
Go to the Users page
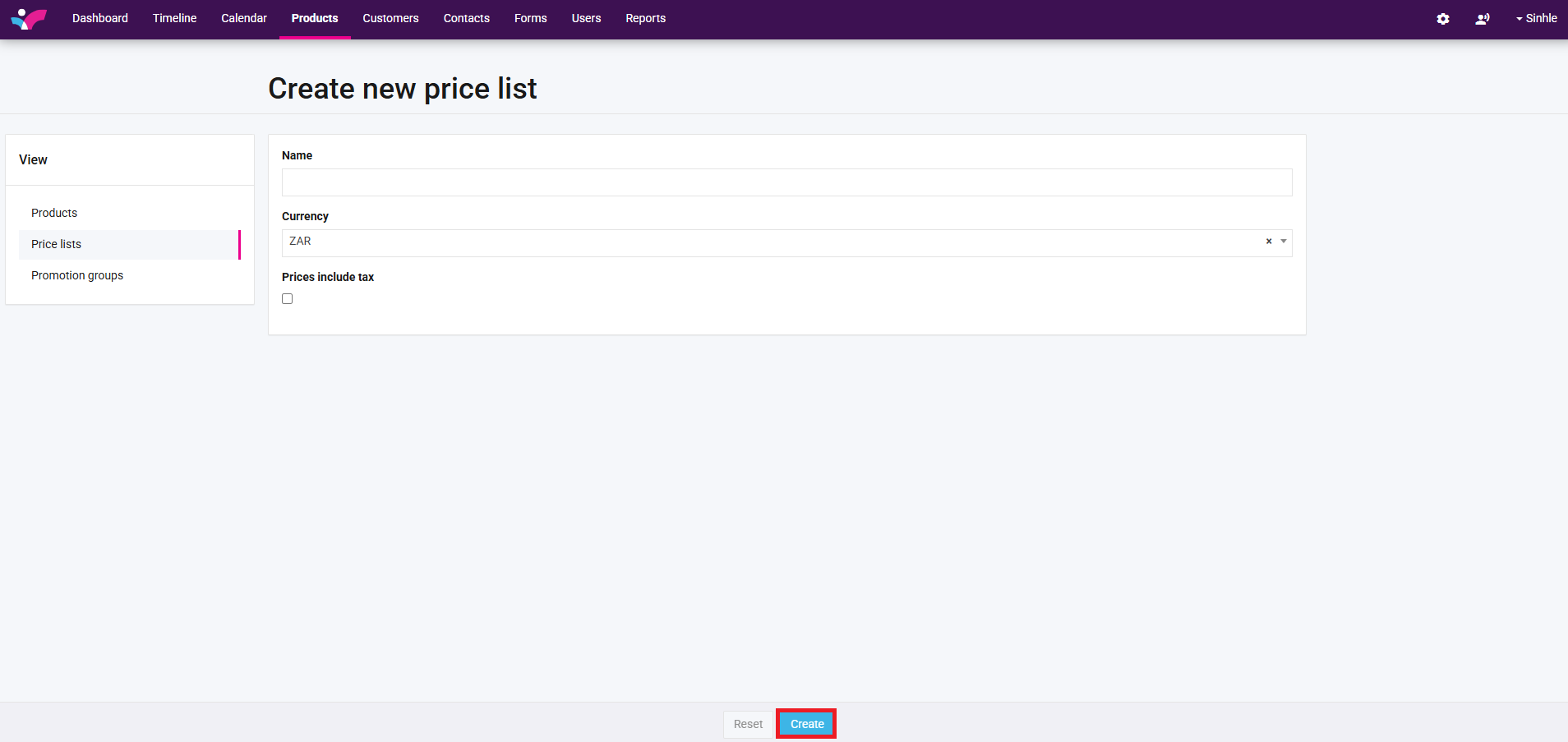coord(587,18)
